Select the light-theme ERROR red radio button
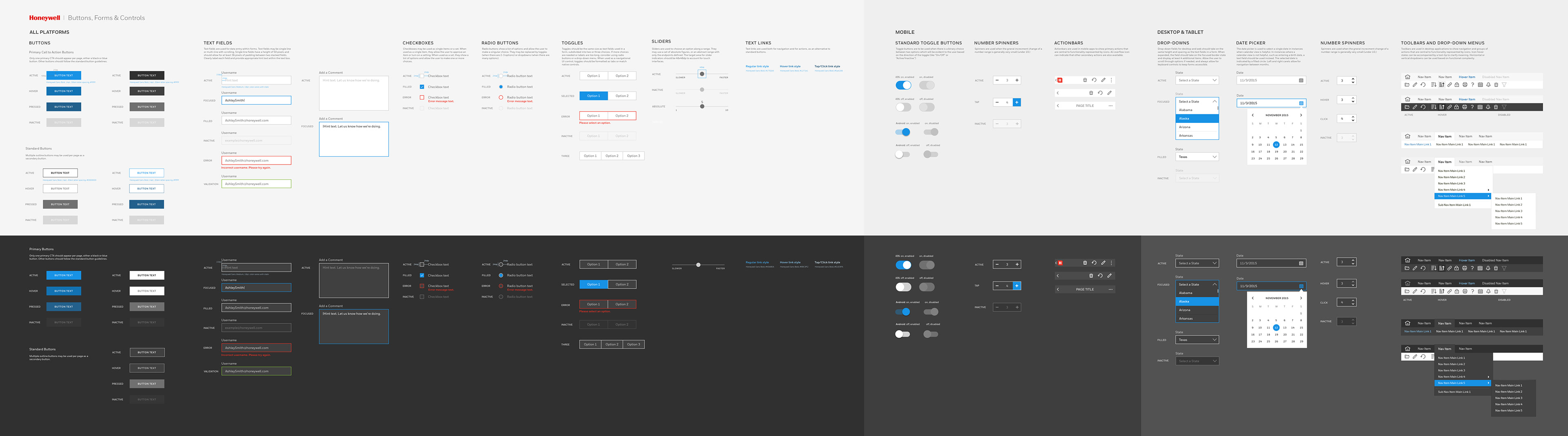 click(501, 98)
